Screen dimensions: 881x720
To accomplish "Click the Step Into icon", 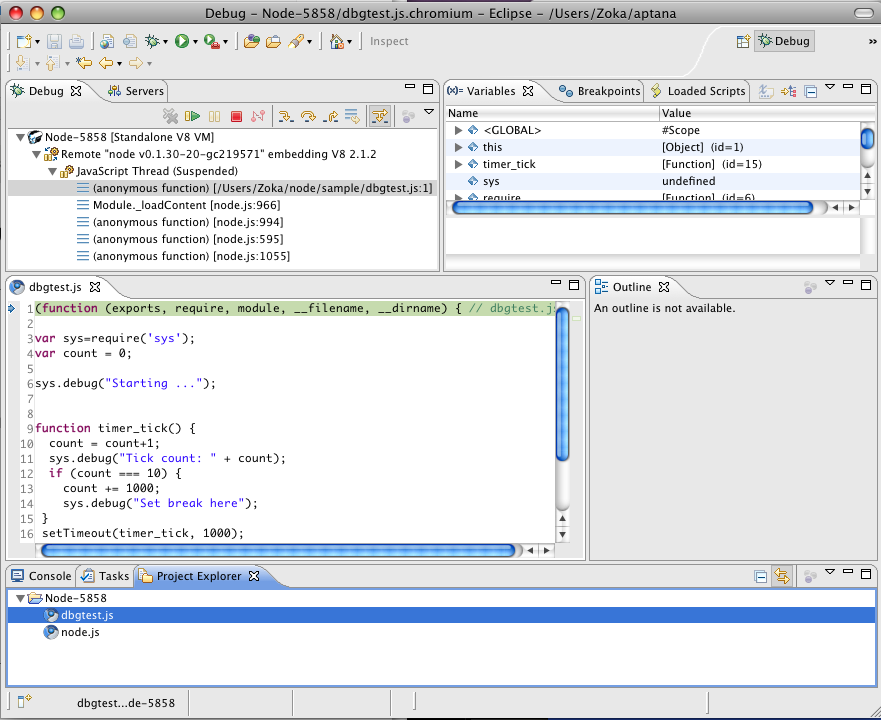I will tap(285, 117).
